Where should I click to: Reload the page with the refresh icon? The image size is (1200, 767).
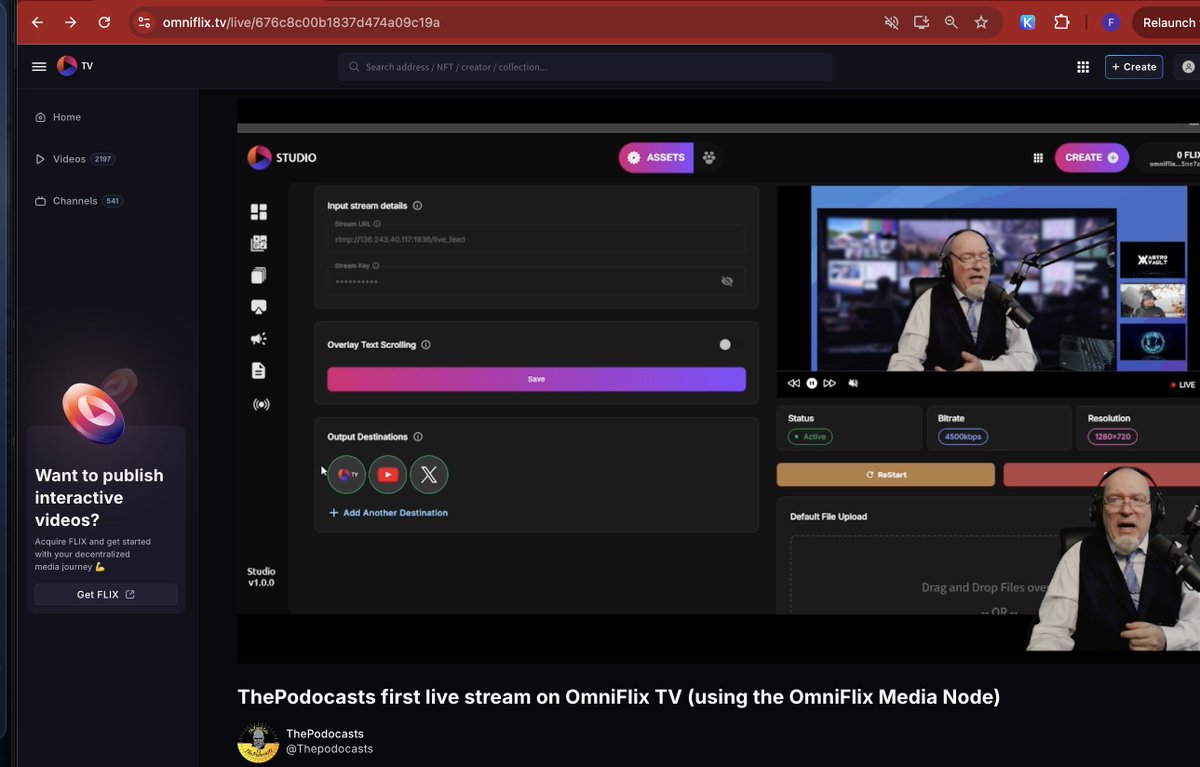(x=104, y=22)
